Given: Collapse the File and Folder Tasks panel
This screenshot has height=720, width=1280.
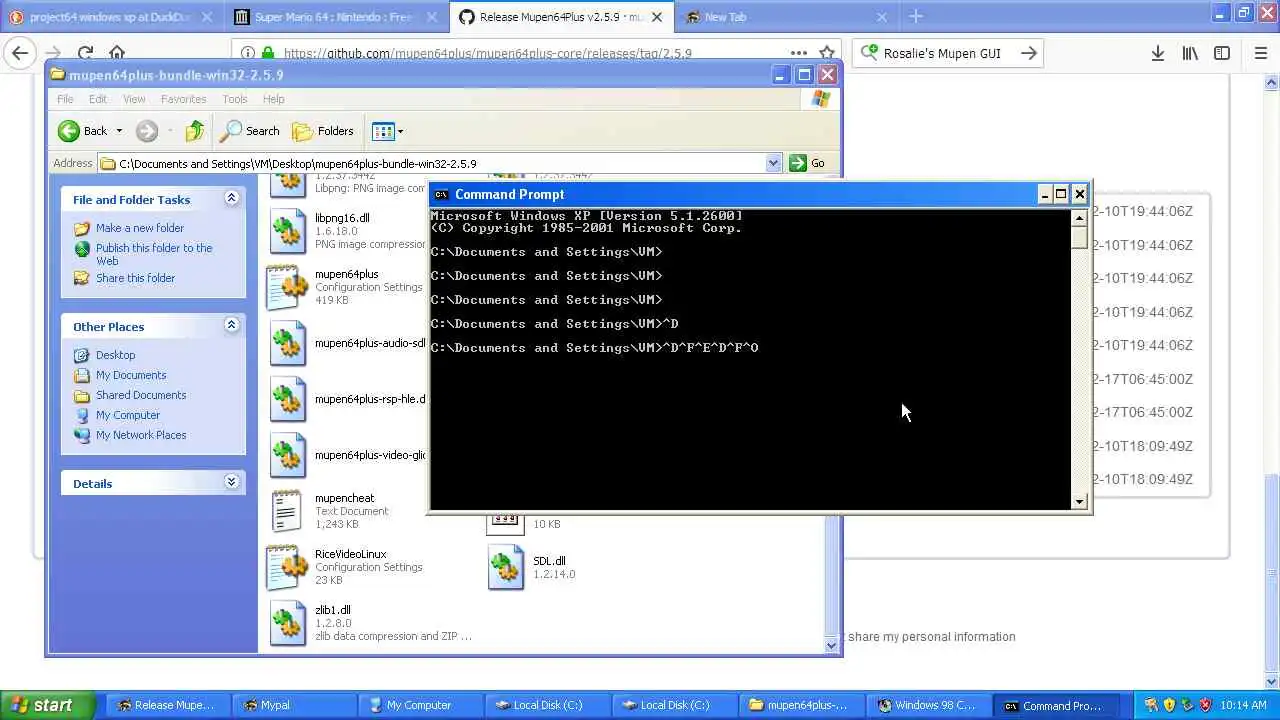Looking at the screenshot, I should coord(231,198).
